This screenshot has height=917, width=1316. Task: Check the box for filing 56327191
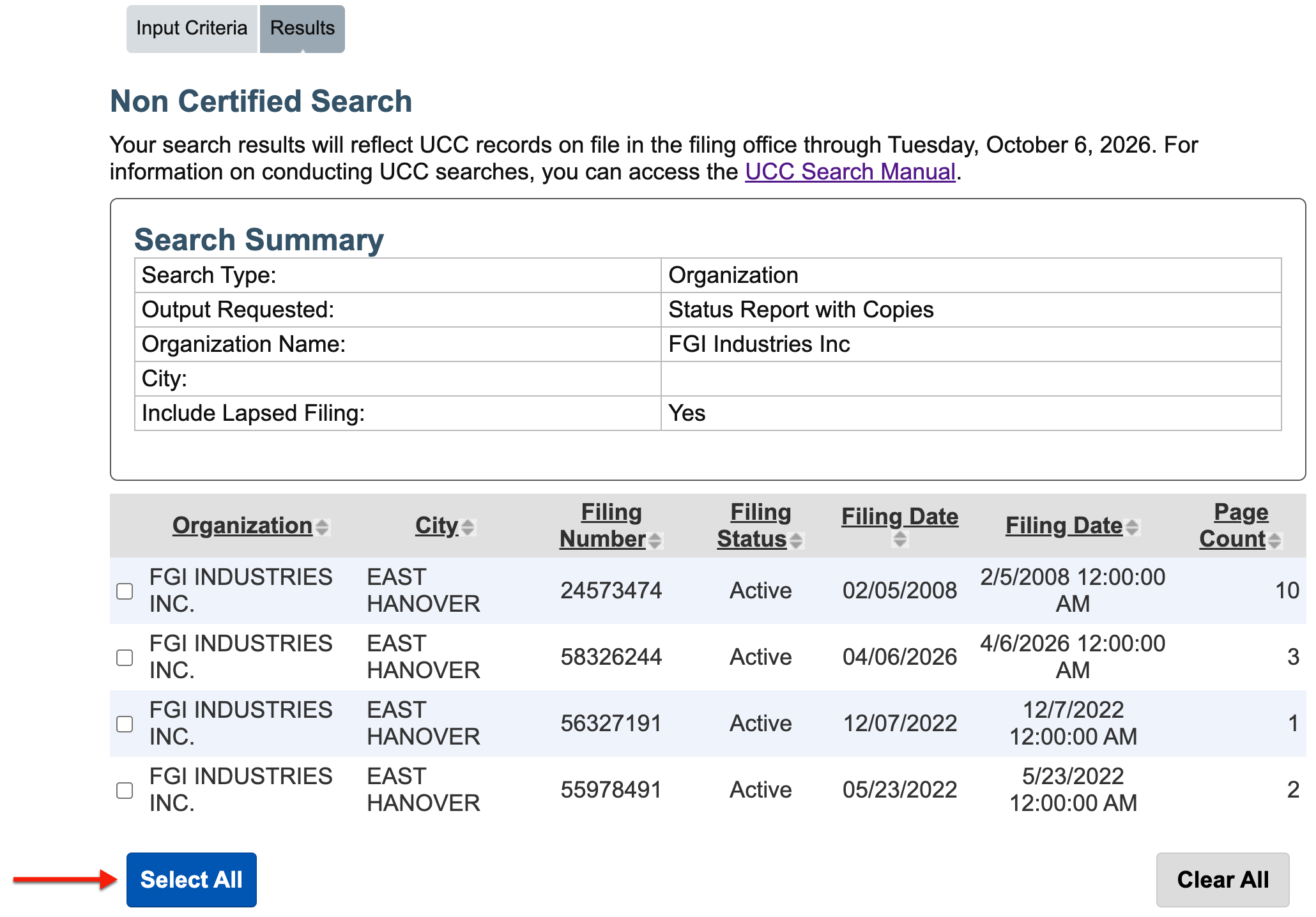pyautogui.click(x=125, y=724)
